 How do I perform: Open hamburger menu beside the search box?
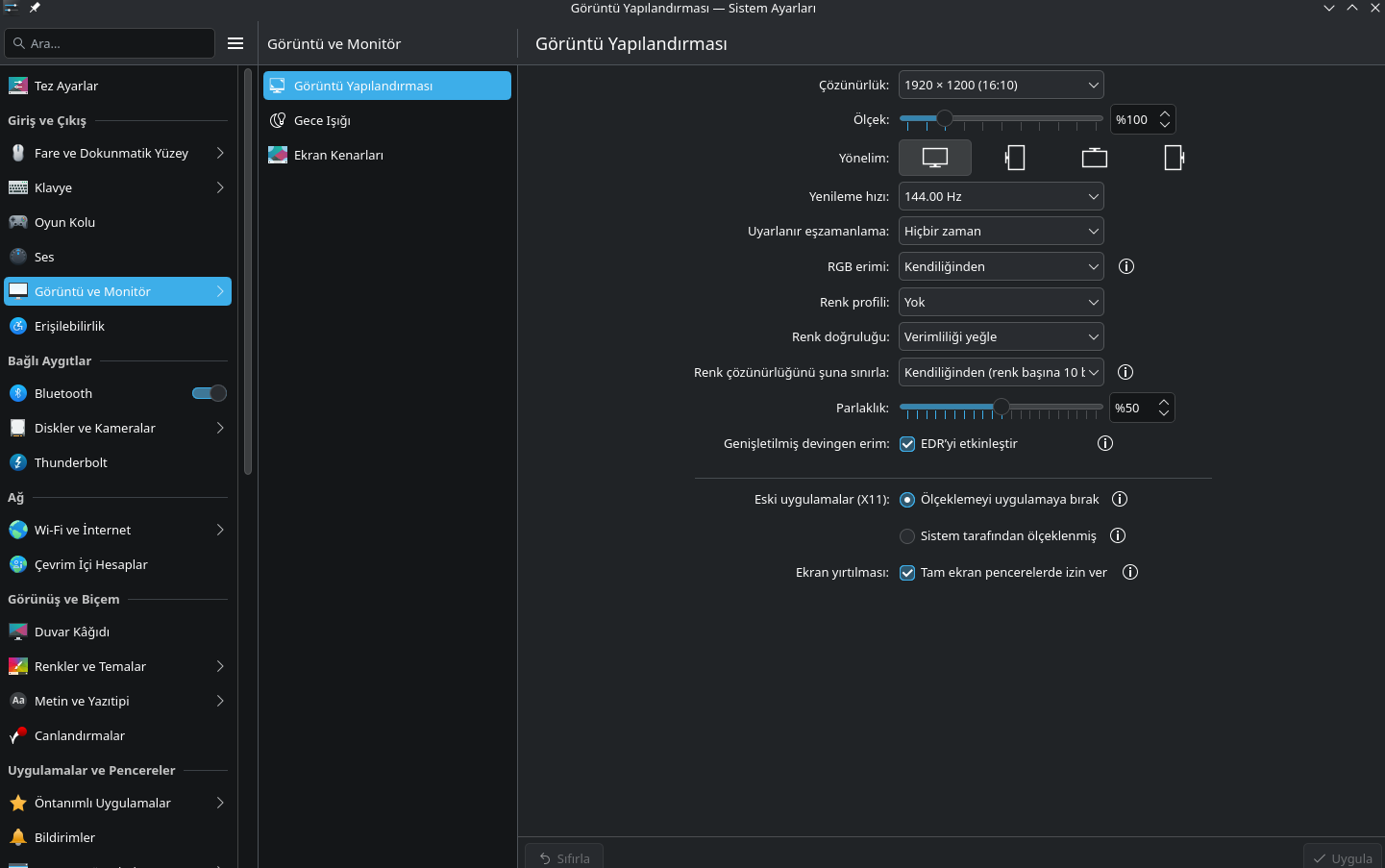point(235,43)
